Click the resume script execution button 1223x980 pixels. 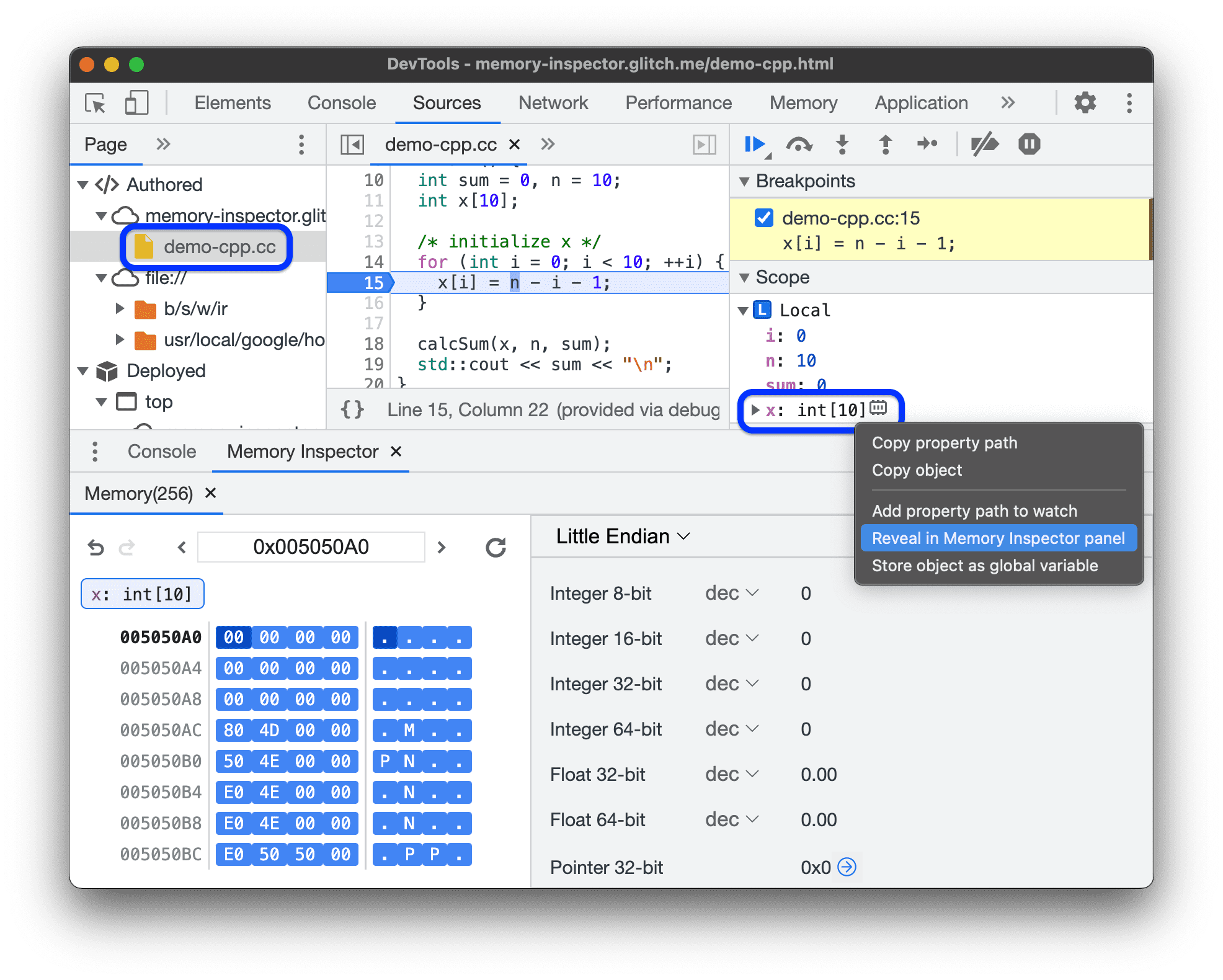(x=758, y=147)
